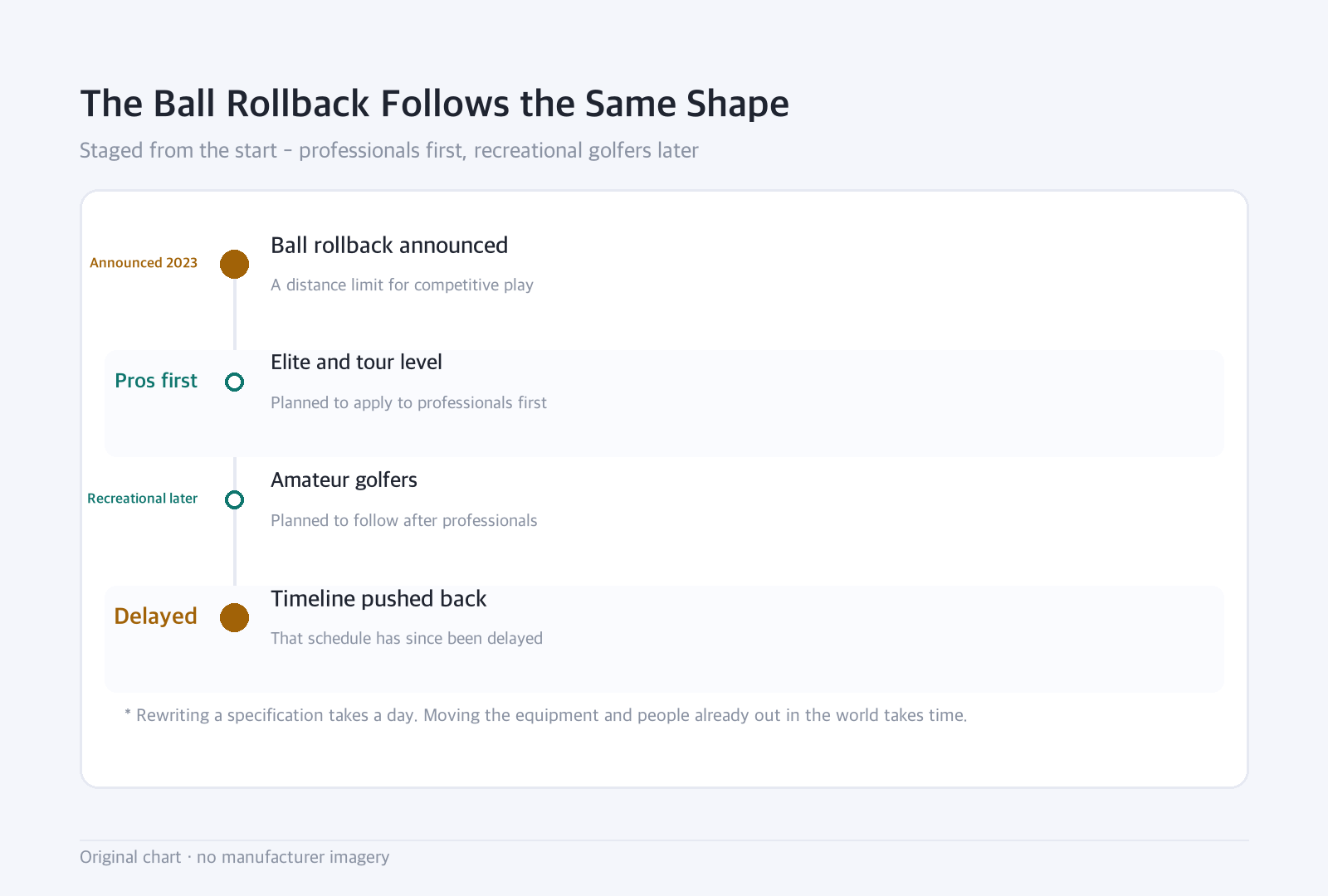Click 'Planned to apply to professionals first' text

408,402
